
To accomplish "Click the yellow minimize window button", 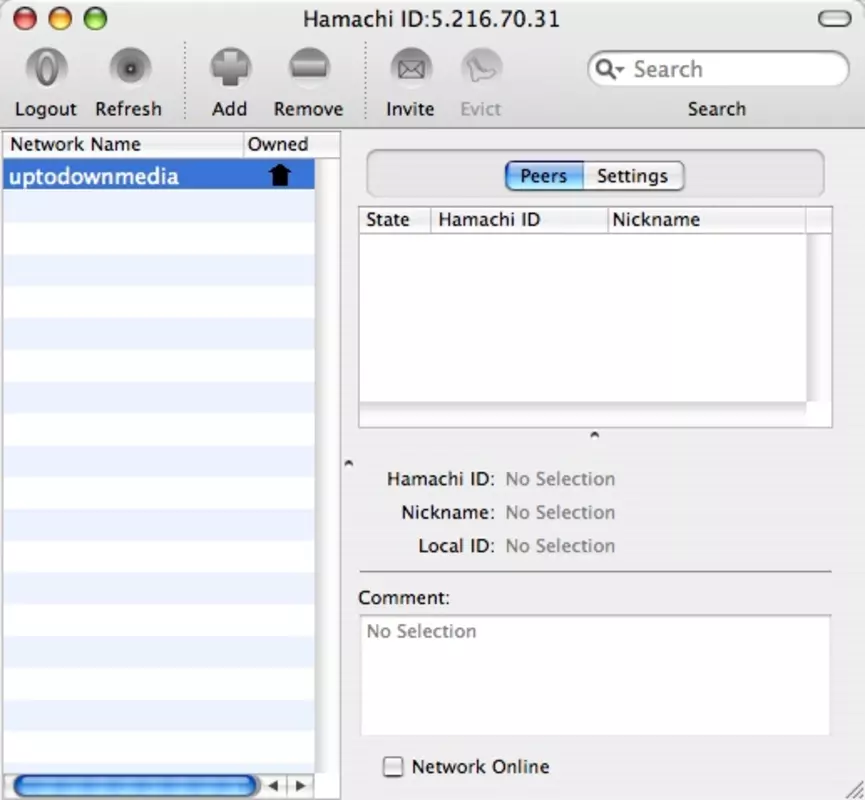I will click(x=60, y=18).
